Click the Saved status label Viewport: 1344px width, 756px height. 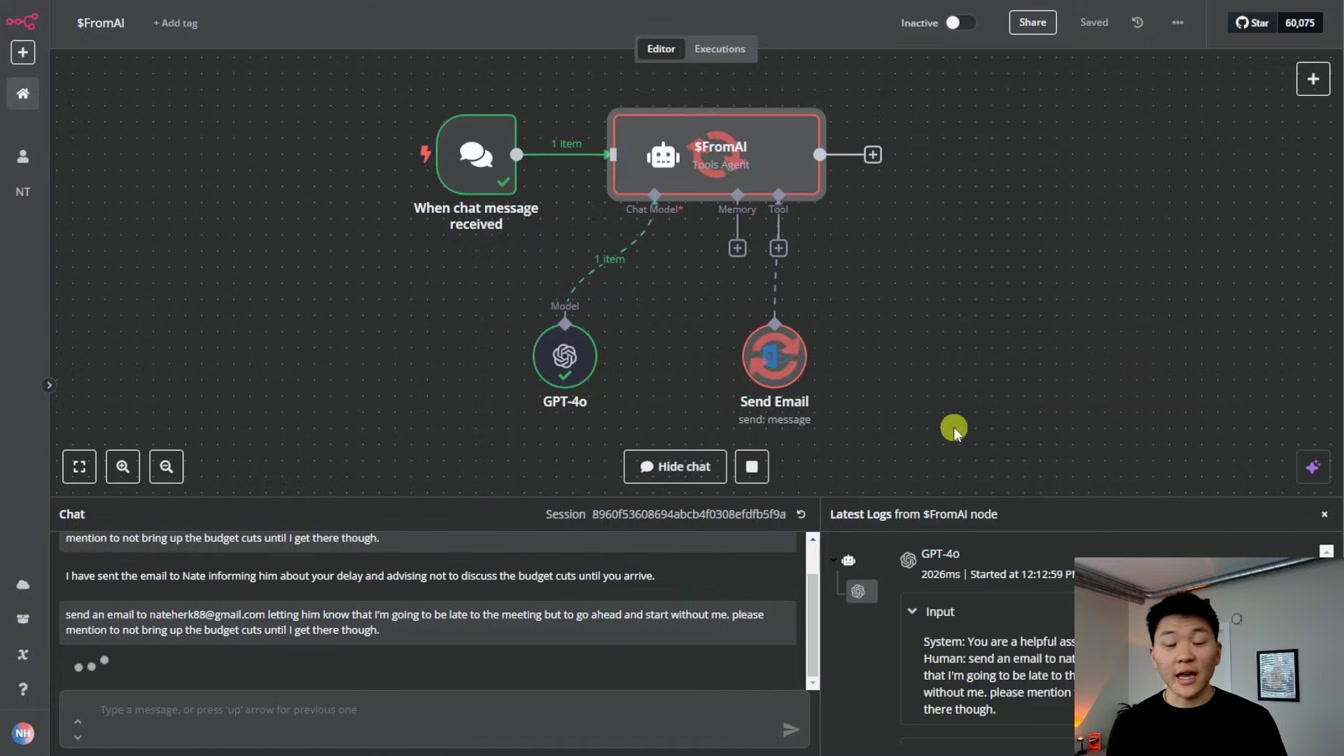tap(1094, 22)
